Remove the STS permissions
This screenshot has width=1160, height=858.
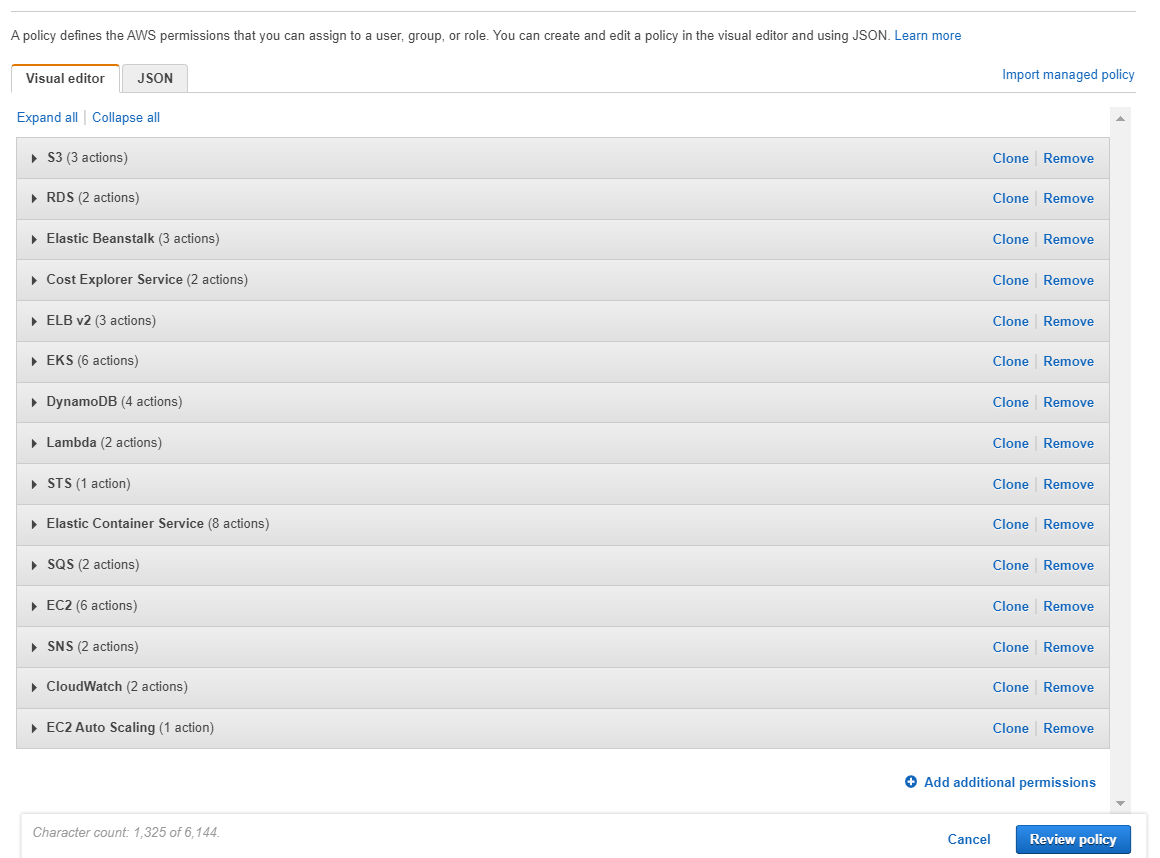[x=1068, y=484]
